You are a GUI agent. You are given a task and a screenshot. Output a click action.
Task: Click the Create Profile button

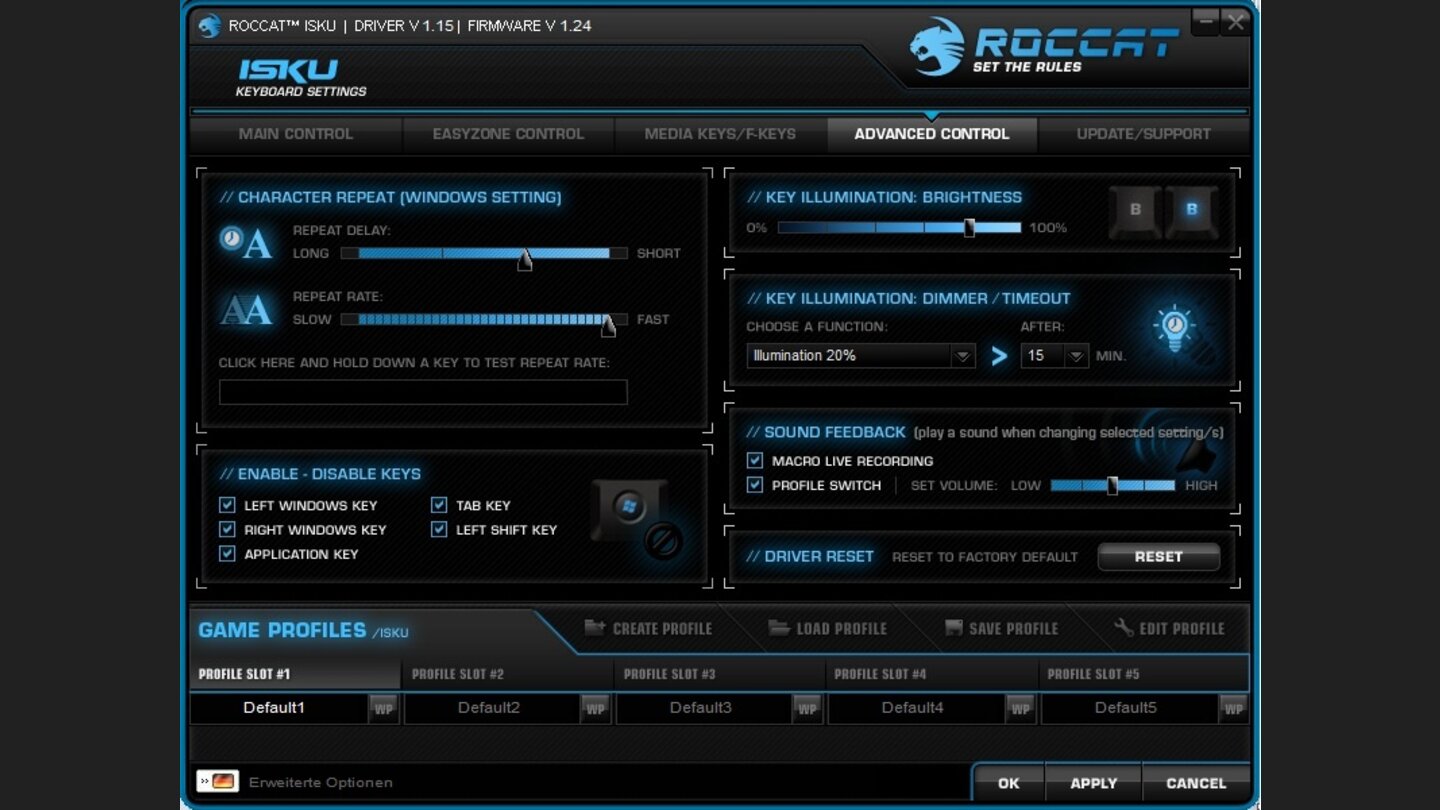coord(648,628)
